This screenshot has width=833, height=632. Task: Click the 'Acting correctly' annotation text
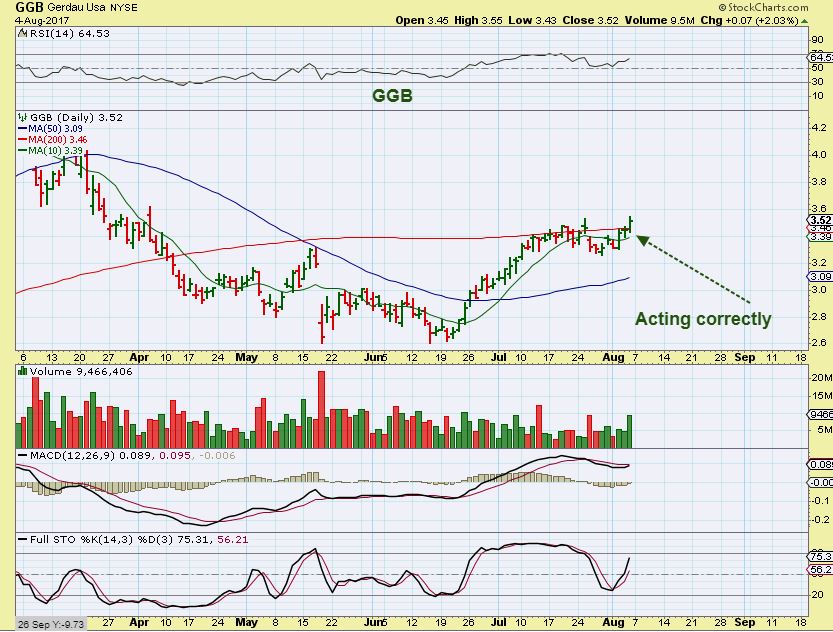tap(703, 319)
